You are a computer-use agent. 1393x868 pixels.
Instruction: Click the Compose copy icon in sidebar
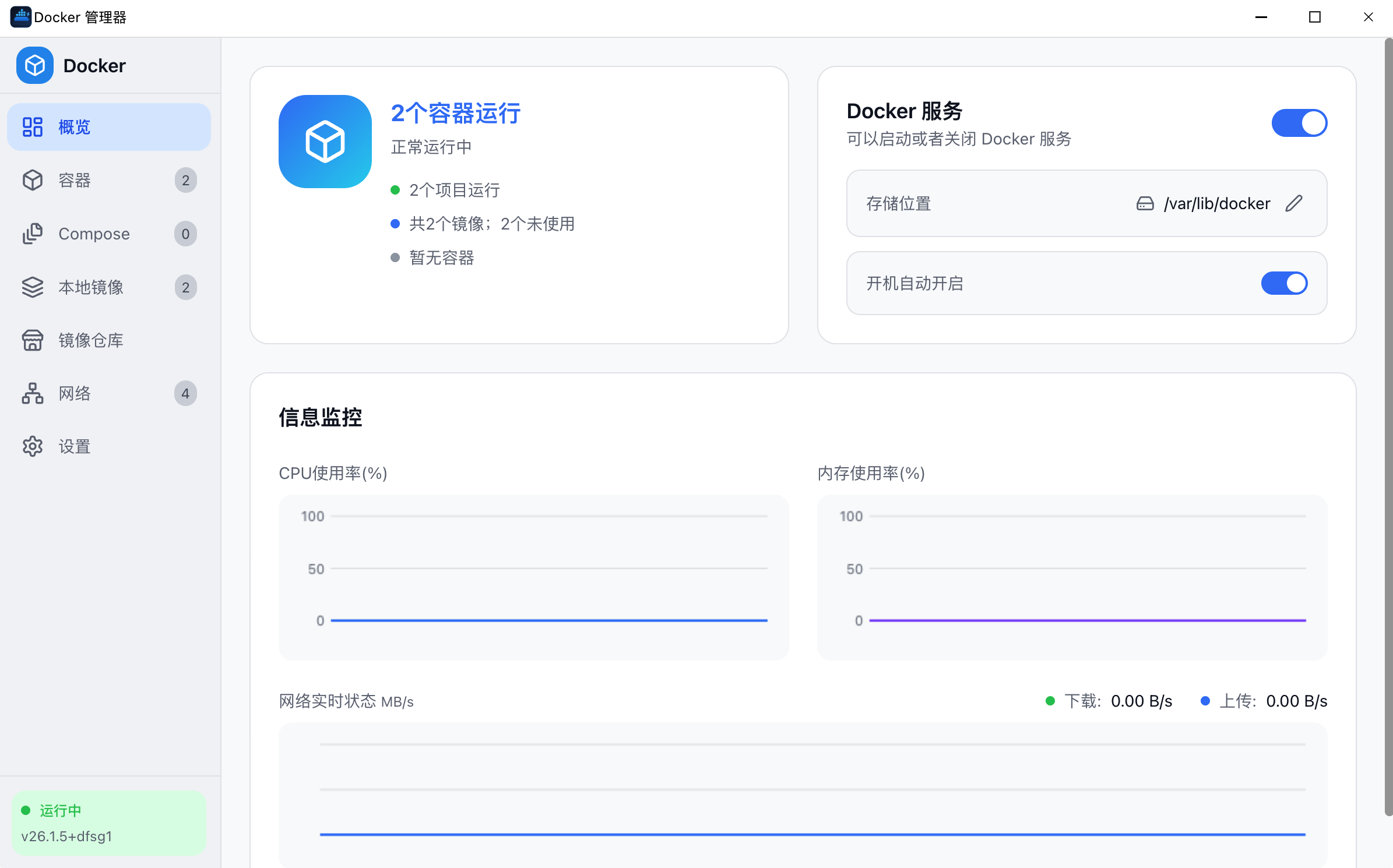(x=33, y=234)
